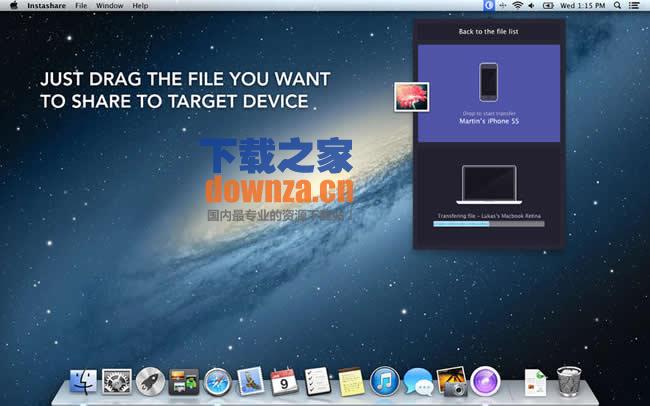The width and height of the screenshot is (650, 406).
Task: Click the dragged flower photo thumbnail
Action: (x=411, y=97)
